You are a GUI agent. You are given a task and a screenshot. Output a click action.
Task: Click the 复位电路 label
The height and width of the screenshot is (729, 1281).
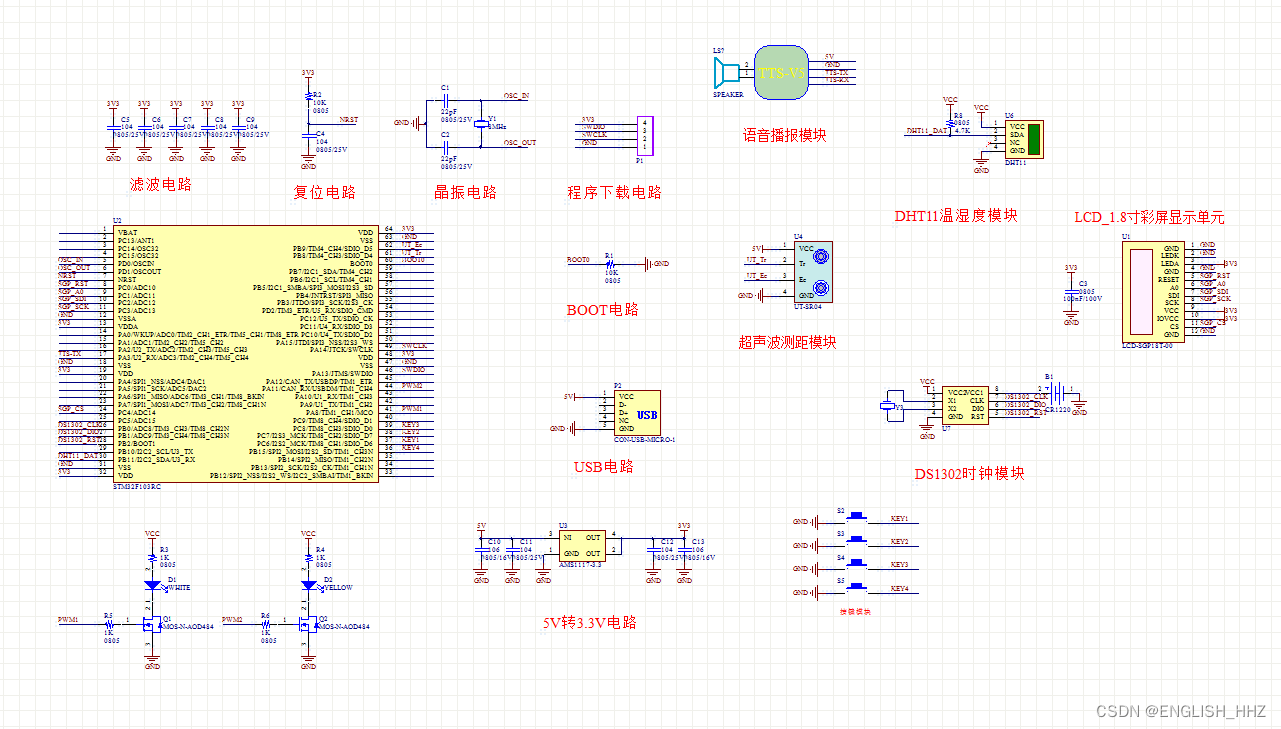324,192
